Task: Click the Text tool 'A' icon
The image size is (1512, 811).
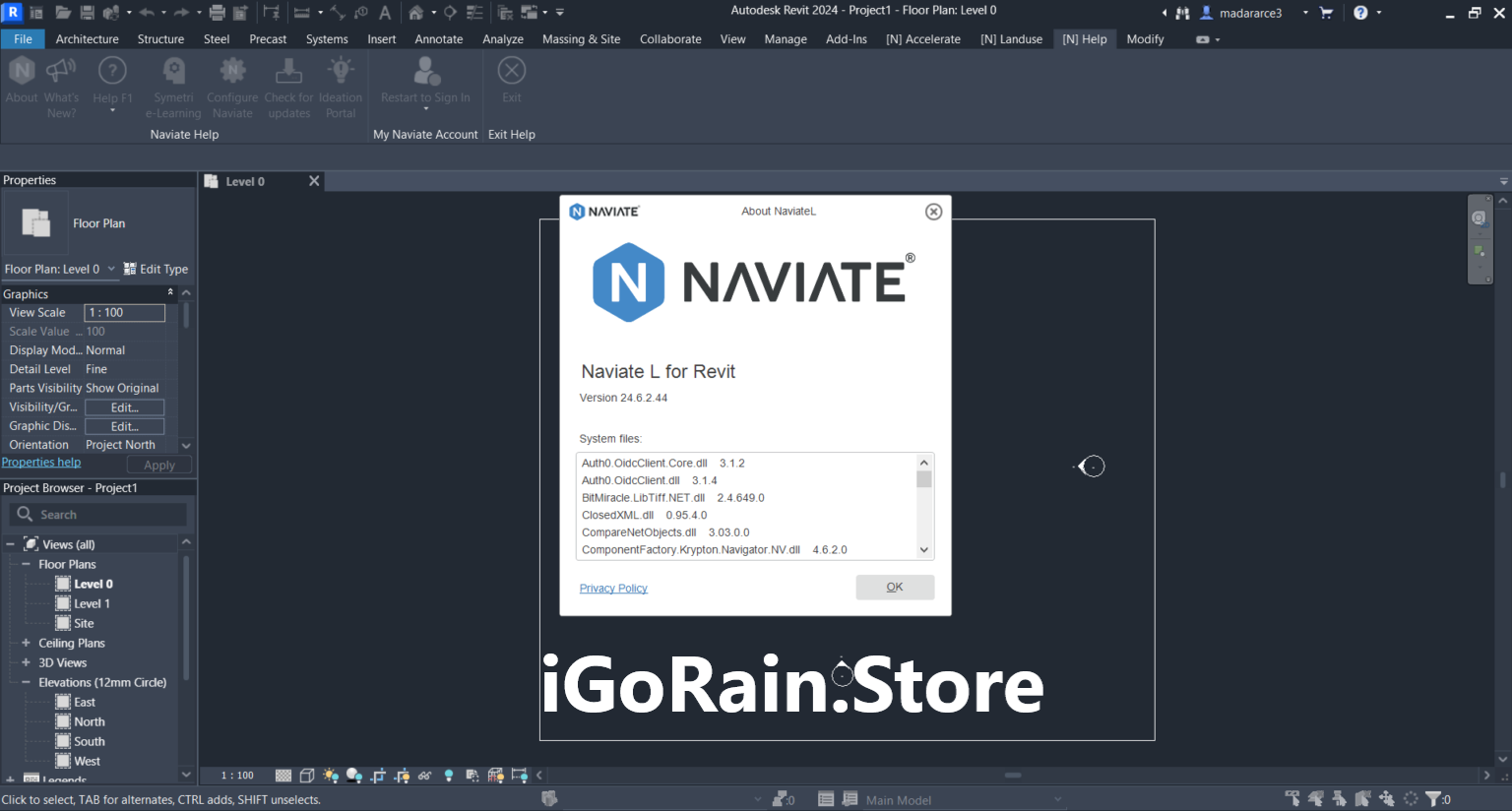Action: pos(385,13)
